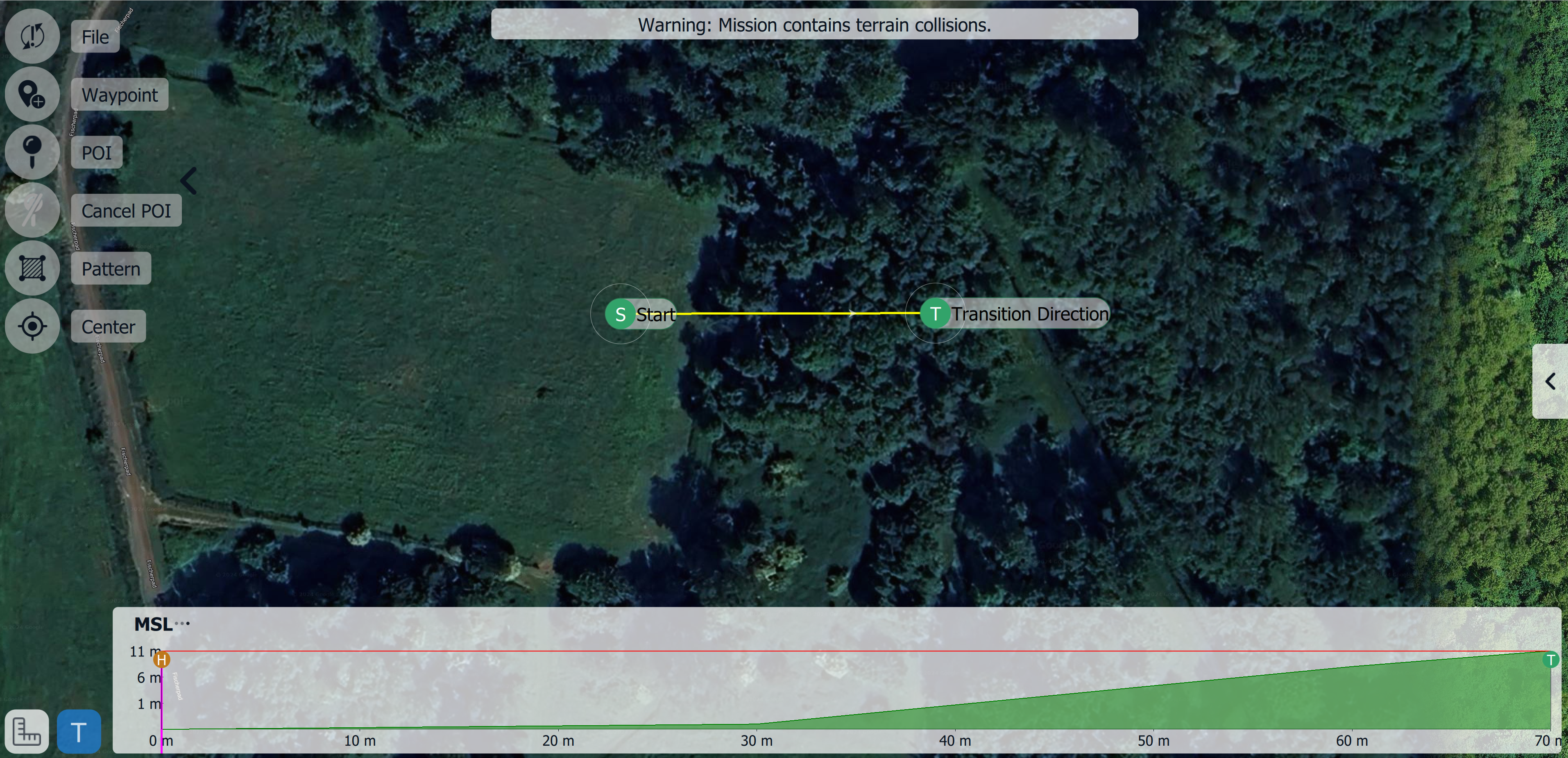Select the Start mission marker S
Viewport: 1568px width, 758px height.
tap(620, 314)
